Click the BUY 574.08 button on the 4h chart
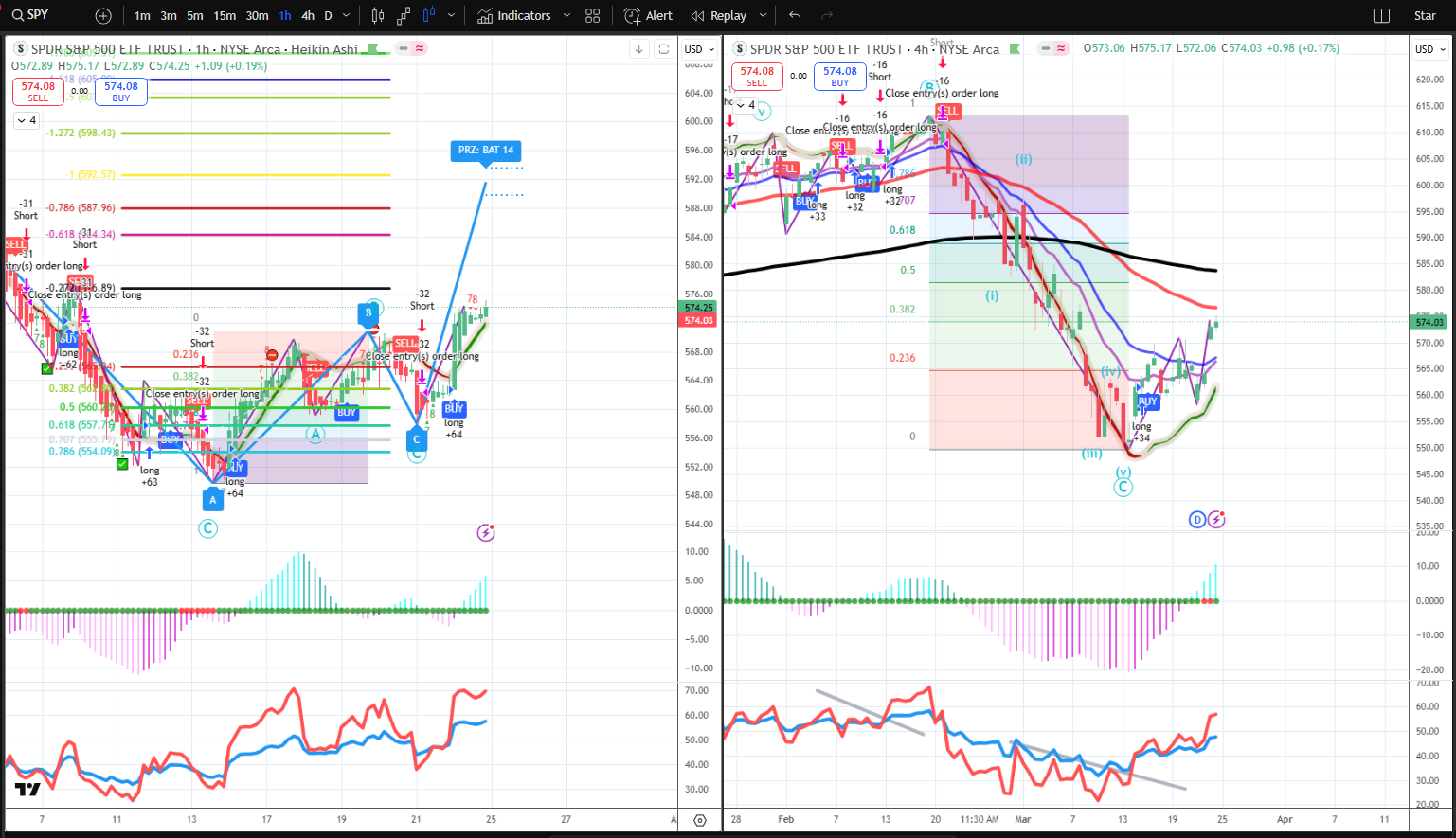Image resolution: width=1456 pixels, height=838 pixels. [840, 76]
